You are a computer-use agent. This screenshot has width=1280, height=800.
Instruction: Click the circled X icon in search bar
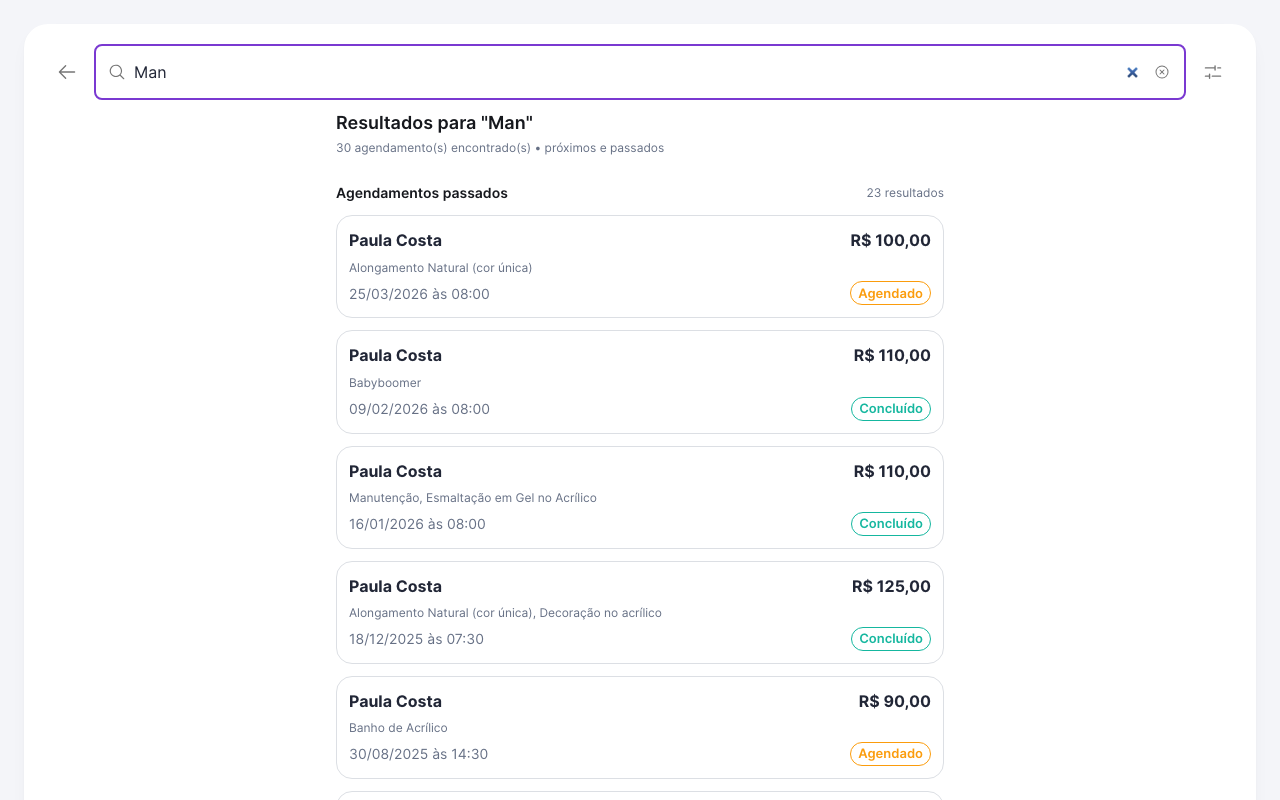pyautogui.click(x=1162, y=72)
